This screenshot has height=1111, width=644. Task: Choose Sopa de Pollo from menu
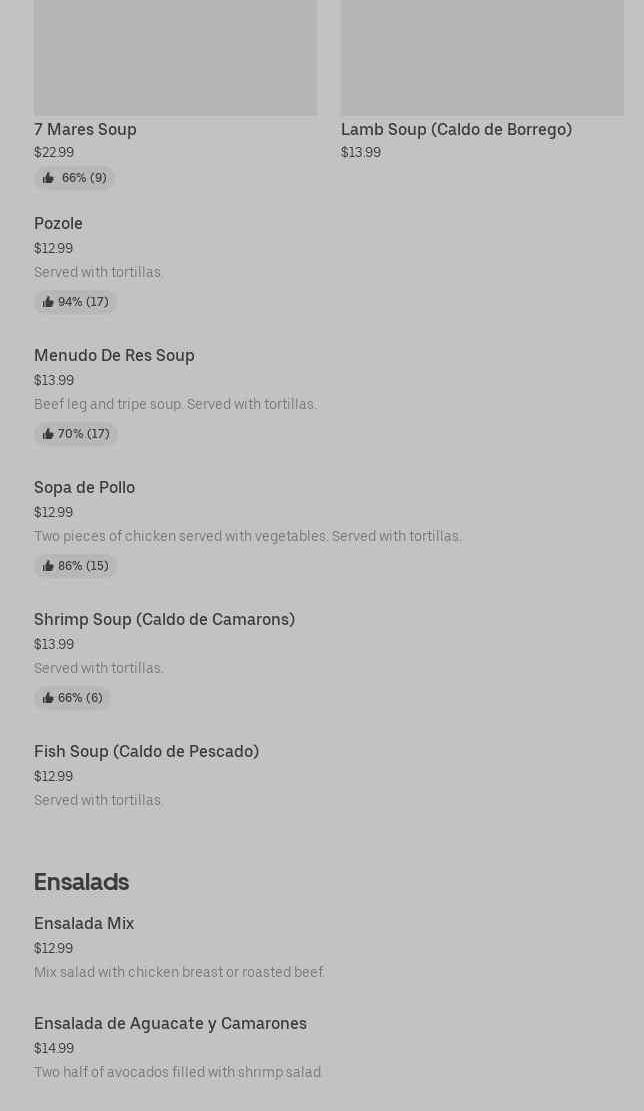(x=84, y=487)
